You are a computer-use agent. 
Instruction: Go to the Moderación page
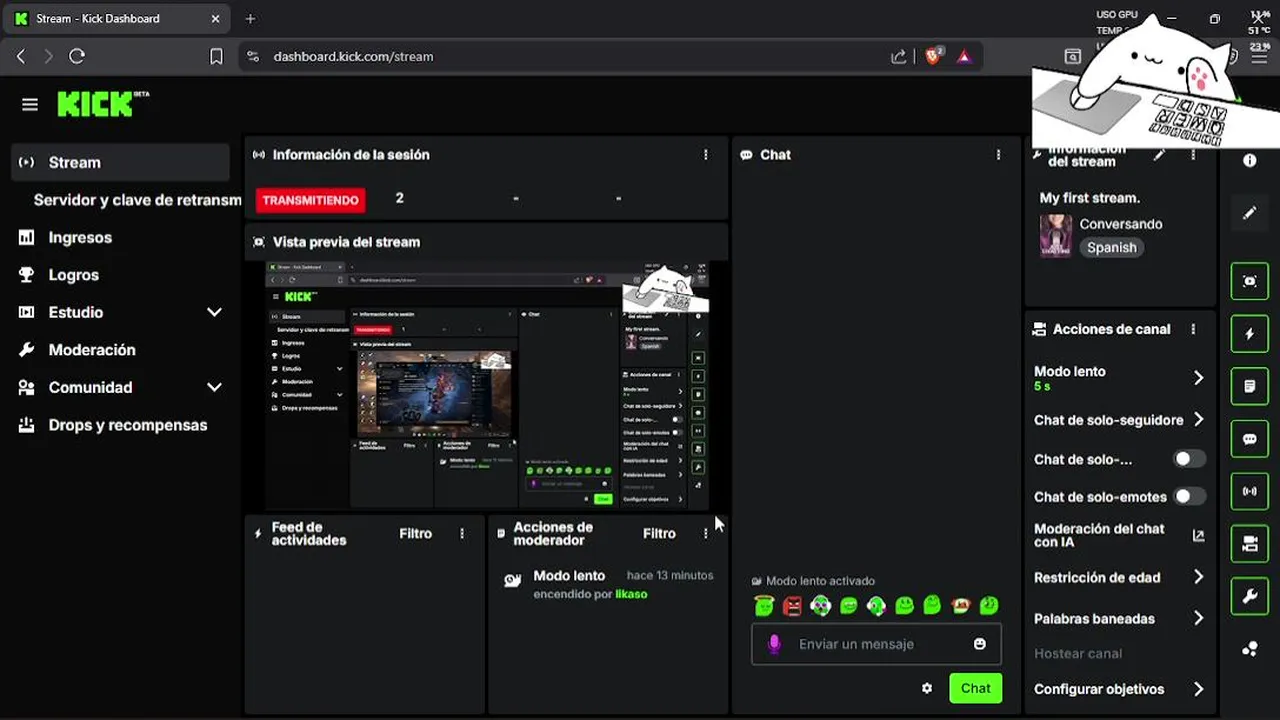(91, 350)
